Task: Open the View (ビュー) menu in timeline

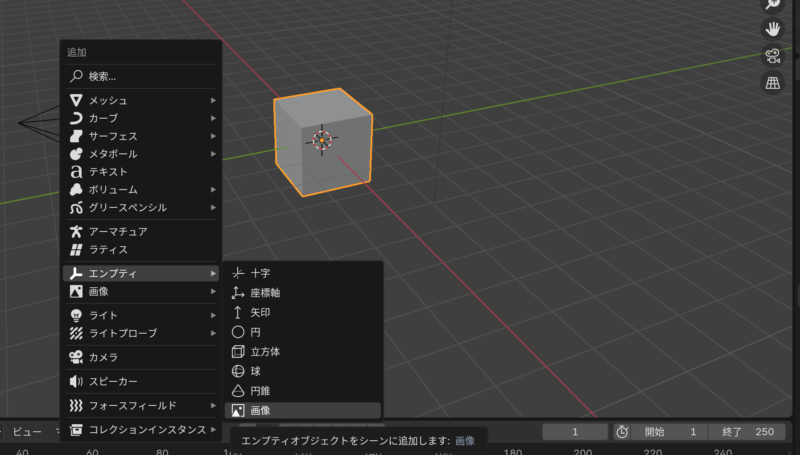Action: point(27,432)
